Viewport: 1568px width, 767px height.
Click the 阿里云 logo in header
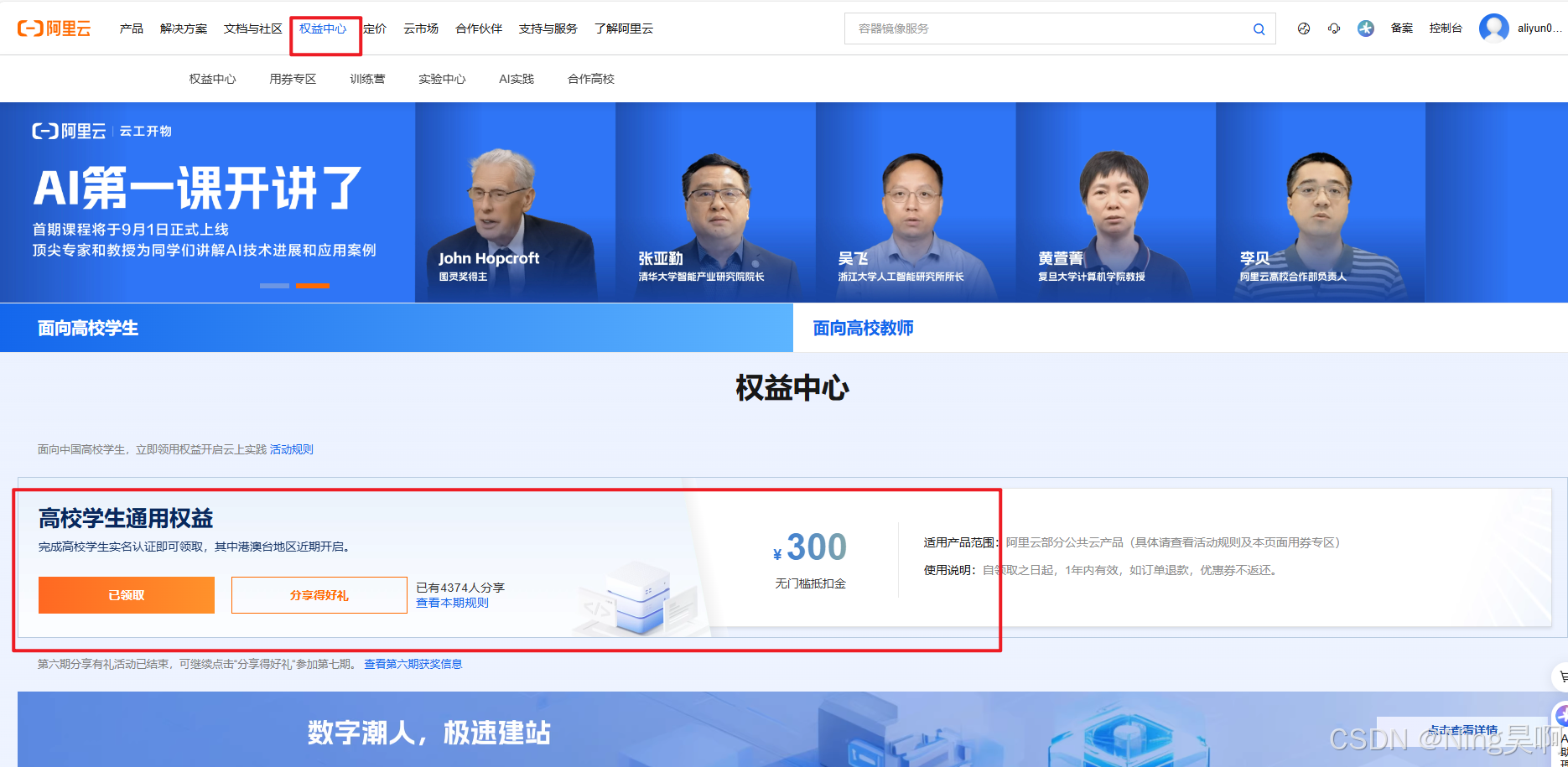pos(54,29)
